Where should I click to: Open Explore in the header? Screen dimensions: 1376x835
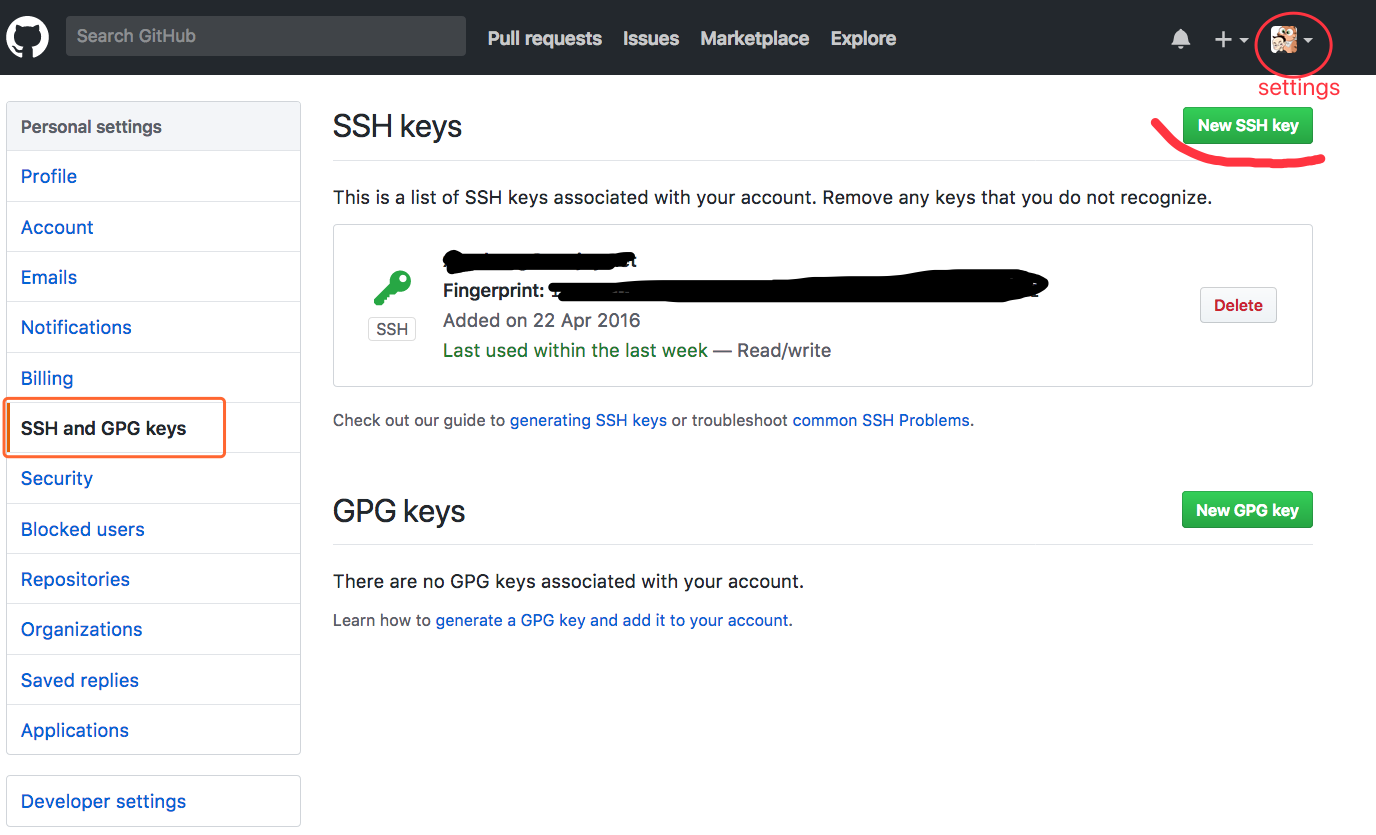coord(863,39)
